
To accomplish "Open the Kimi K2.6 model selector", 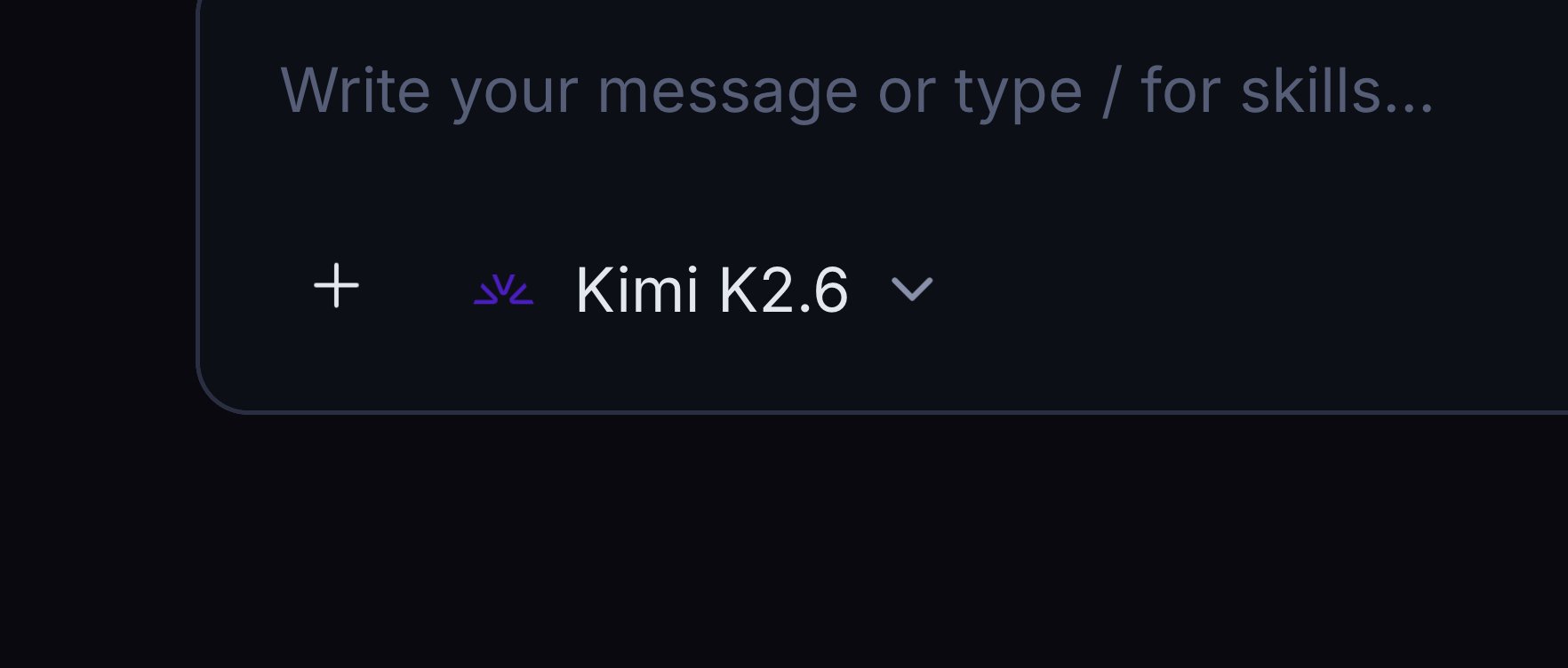I will coord(703,290).
